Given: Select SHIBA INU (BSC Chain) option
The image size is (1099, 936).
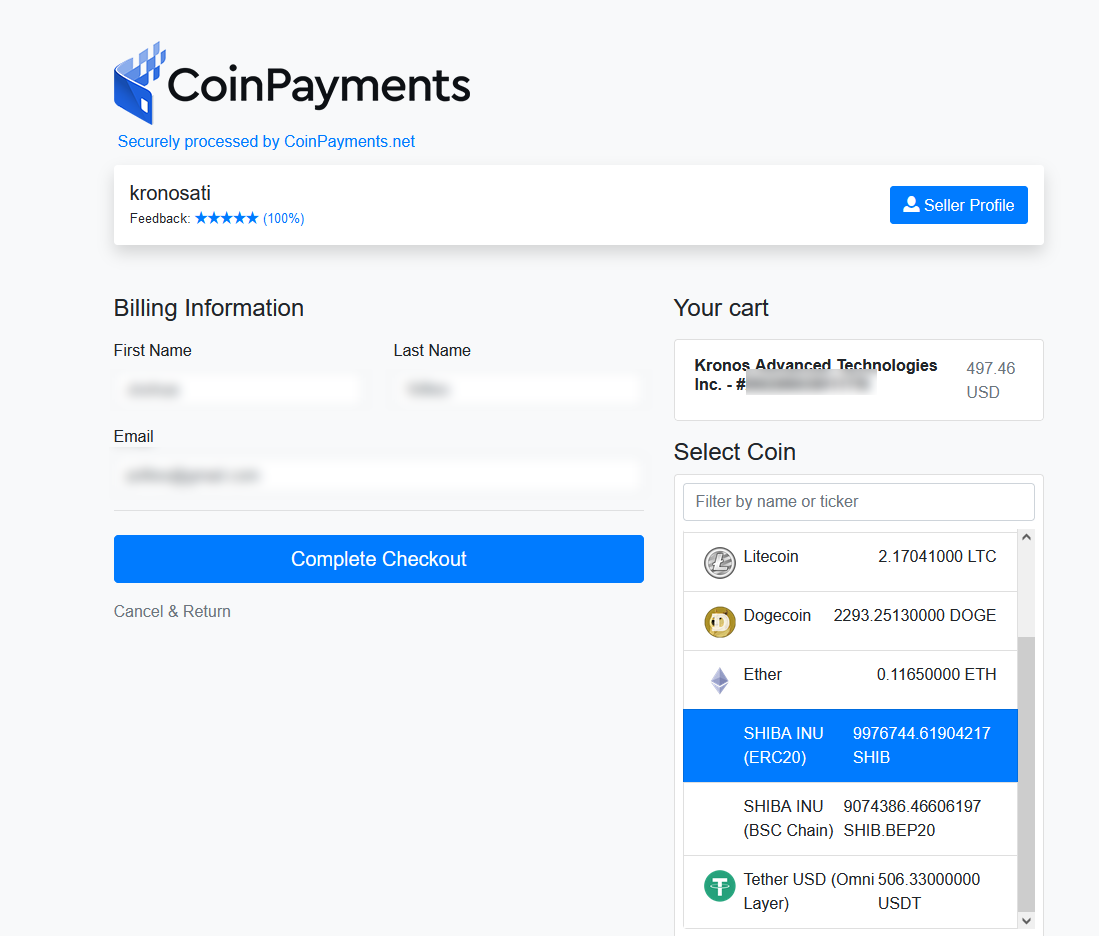Looking at the screenshot, I should point(850,819).
